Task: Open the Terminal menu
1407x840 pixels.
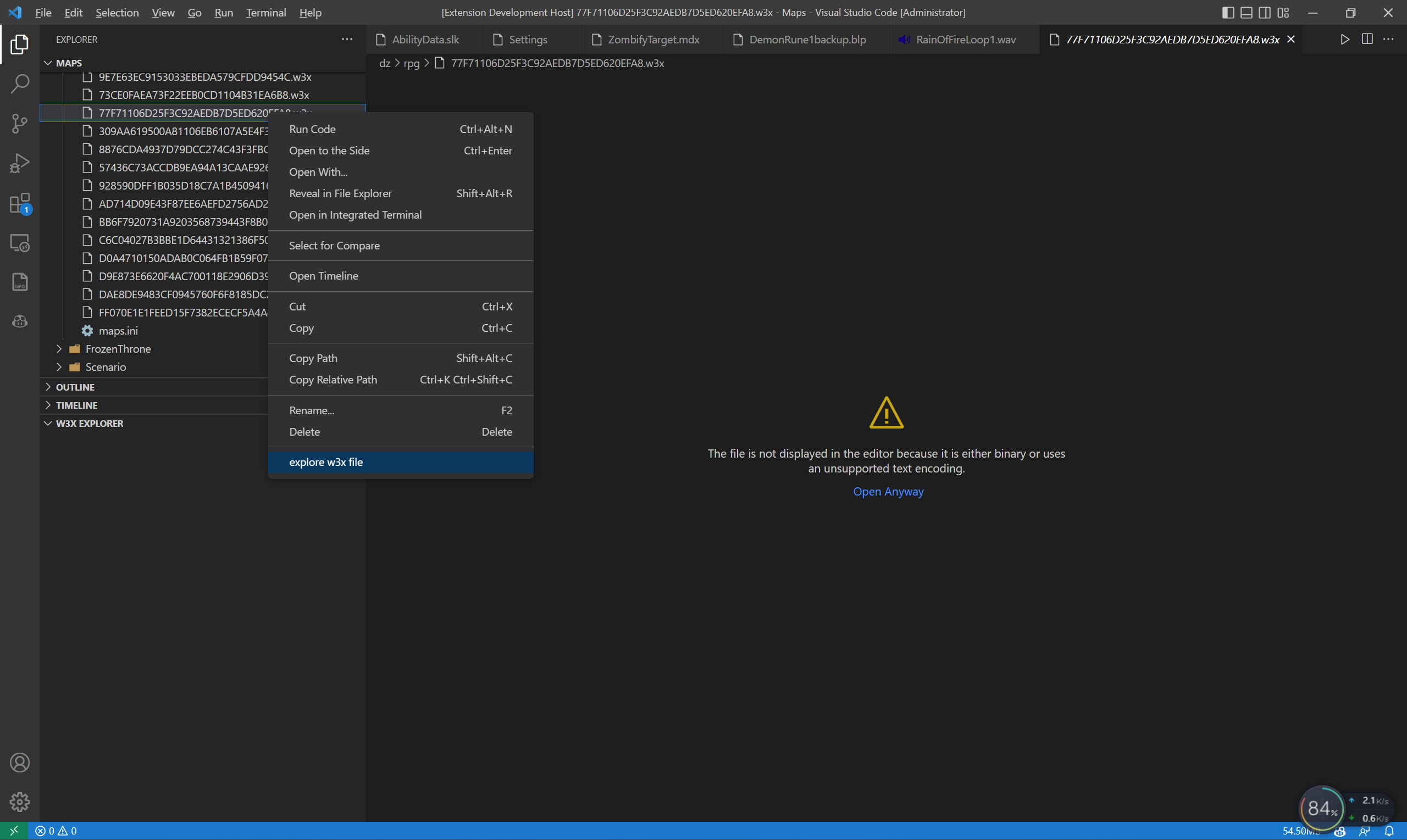Action: click(265, 13)
